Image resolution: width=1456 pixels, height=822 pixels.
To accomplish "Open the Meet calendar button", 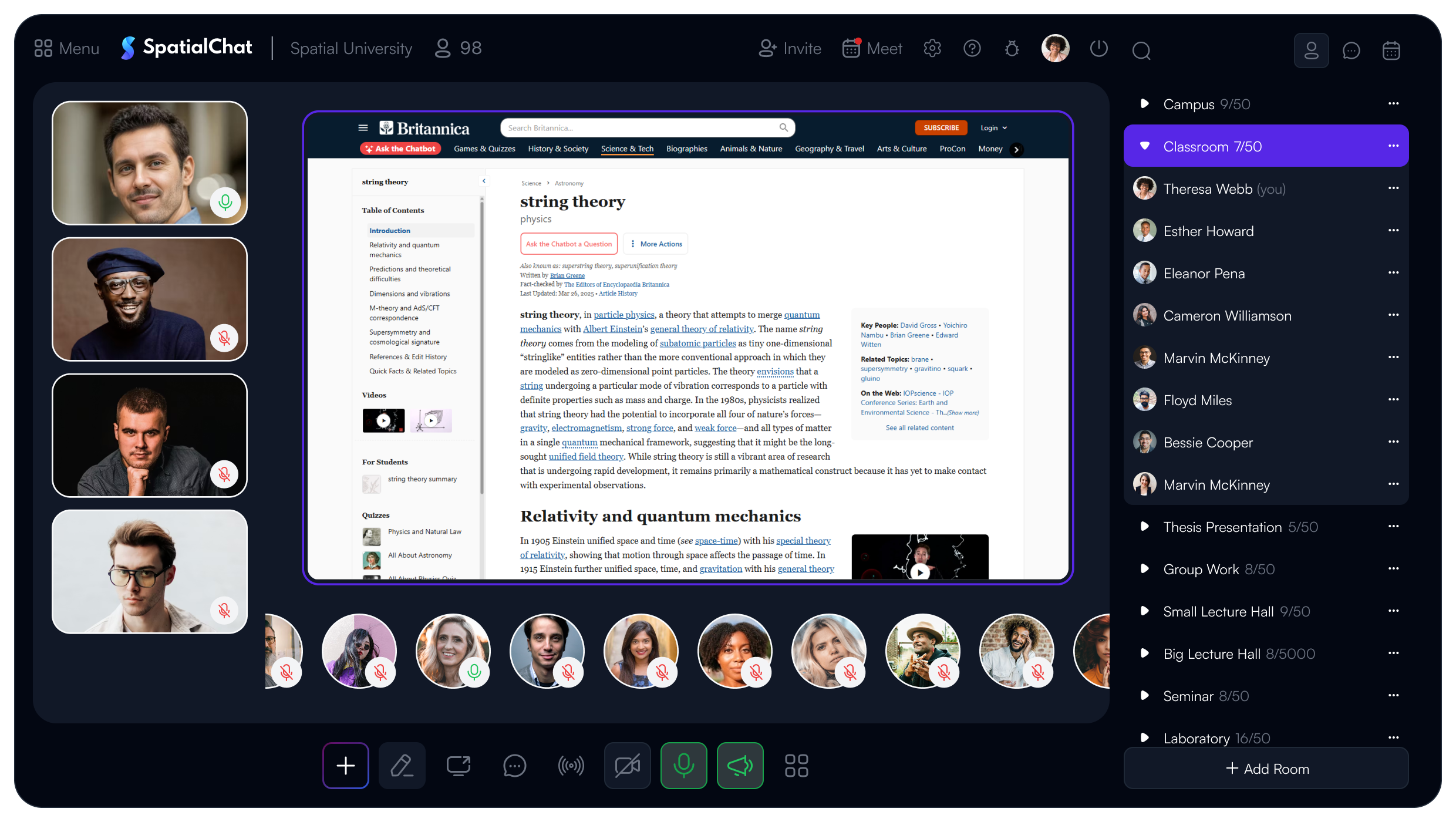I will coord(872,48).
